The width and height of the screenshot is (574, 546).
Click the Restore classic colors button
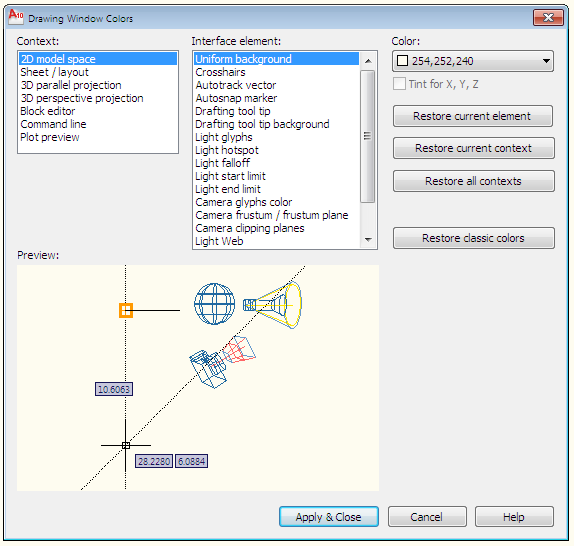point(474,238)
